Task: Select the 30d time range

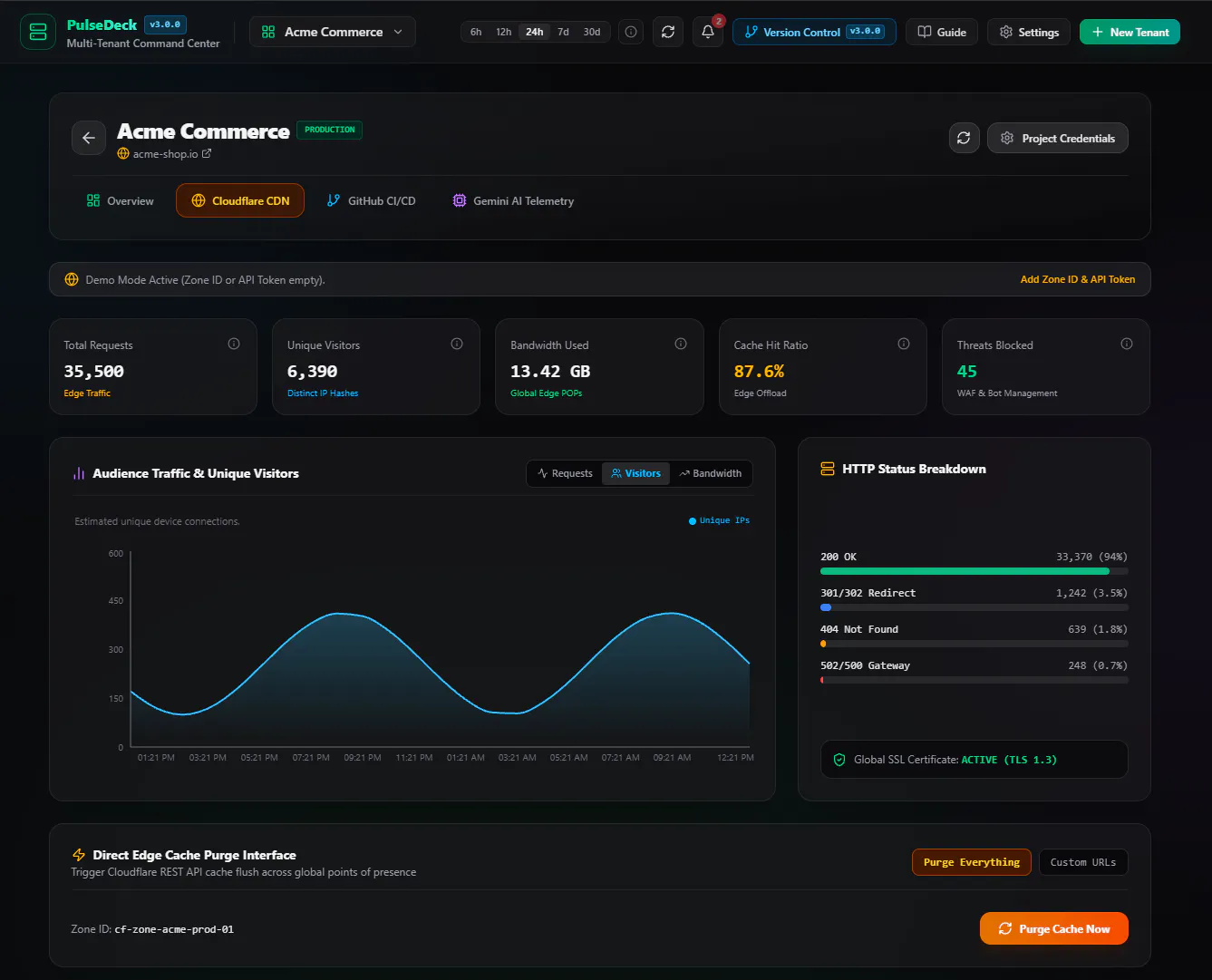Action: tap(592, 32)
